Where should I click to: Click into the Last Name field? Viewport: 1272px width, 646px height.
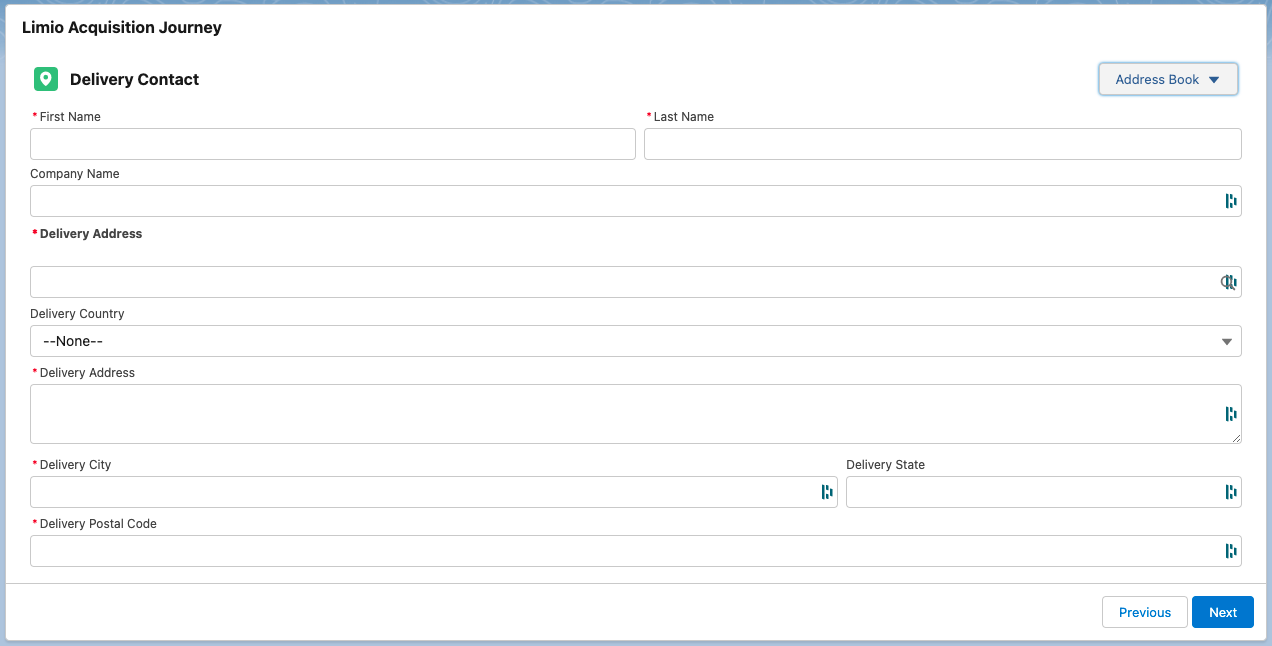click(940, 143)
